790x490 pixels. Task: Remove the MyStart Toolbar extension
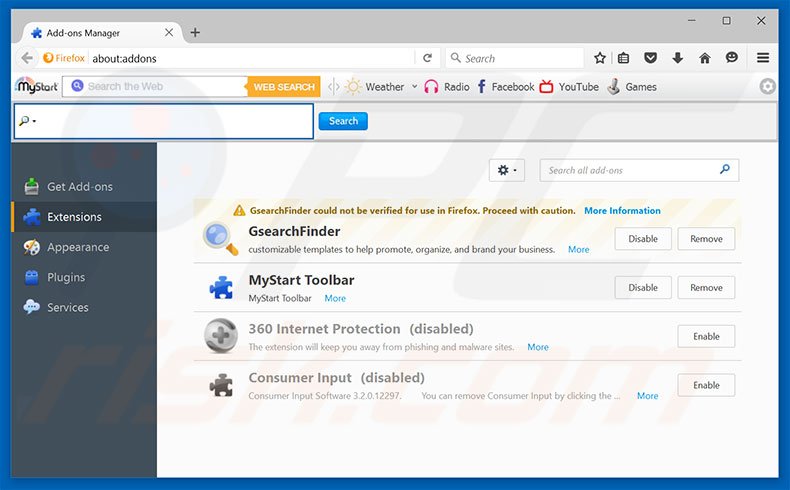[x=706, y=288]
